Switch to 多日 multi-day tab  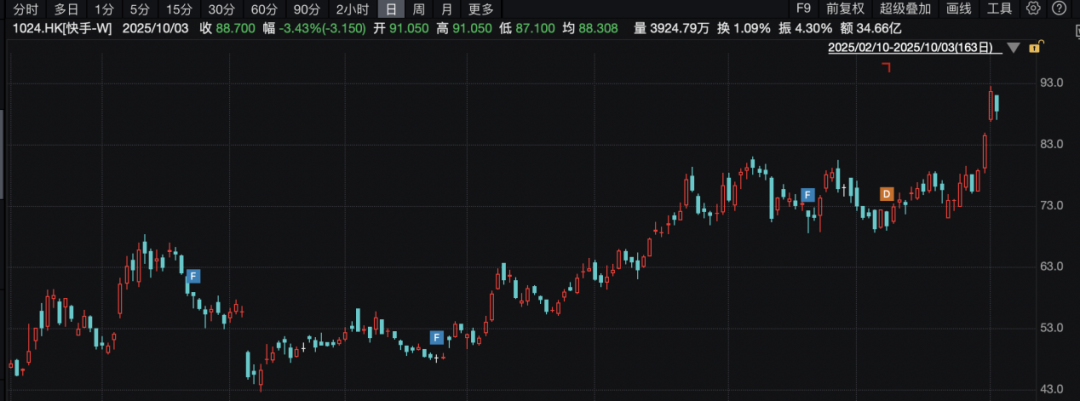click(x=66, y=9)
